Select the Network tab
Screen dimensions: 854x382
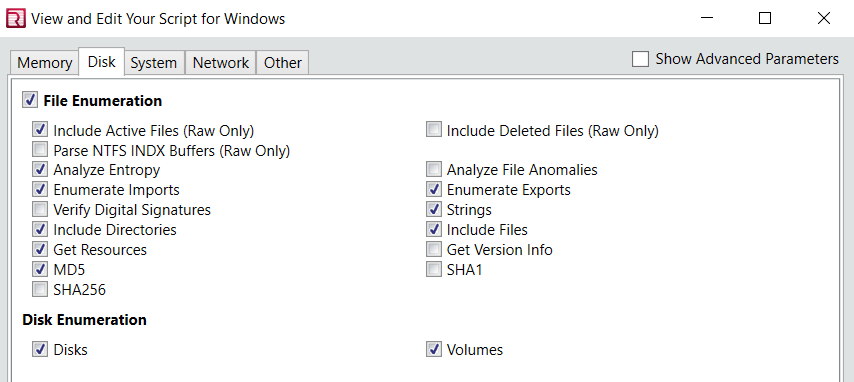[x=221, y=63]
